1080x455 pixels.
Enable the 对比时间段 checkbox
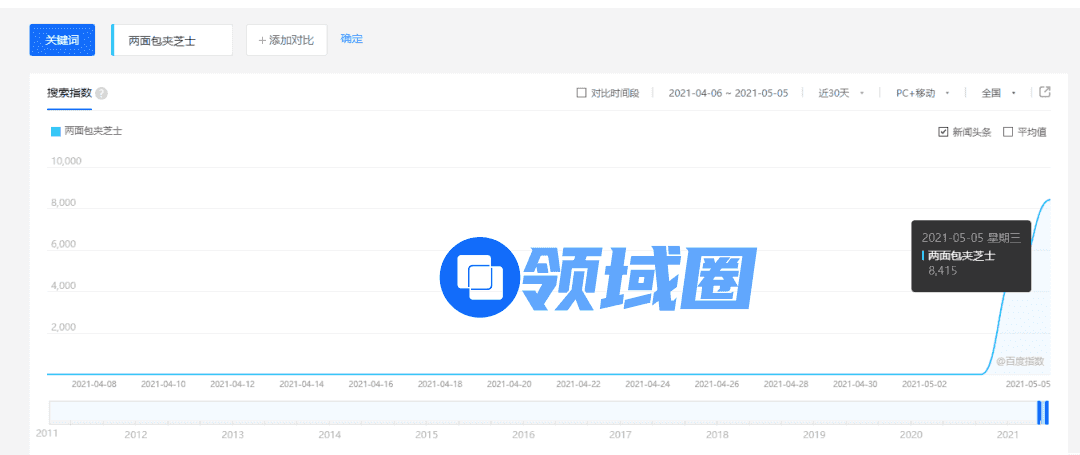coord(582,93)
